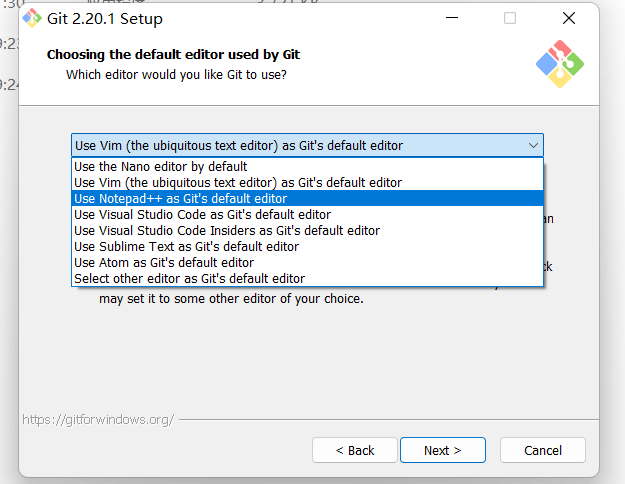Choose Notepad++ as Git's default editor
The image size is (625, 484).
[180, 199]
